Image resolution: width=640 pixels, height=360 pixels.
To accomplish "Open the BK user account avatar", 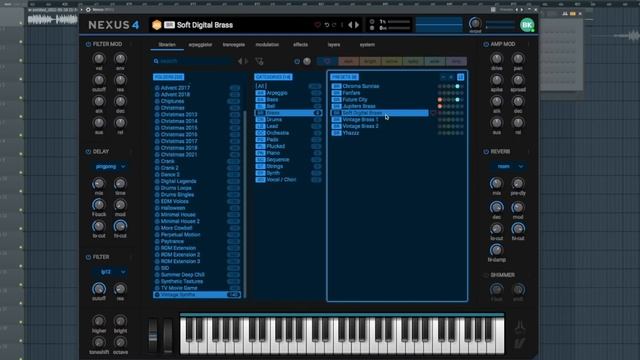I will point(527,25).
